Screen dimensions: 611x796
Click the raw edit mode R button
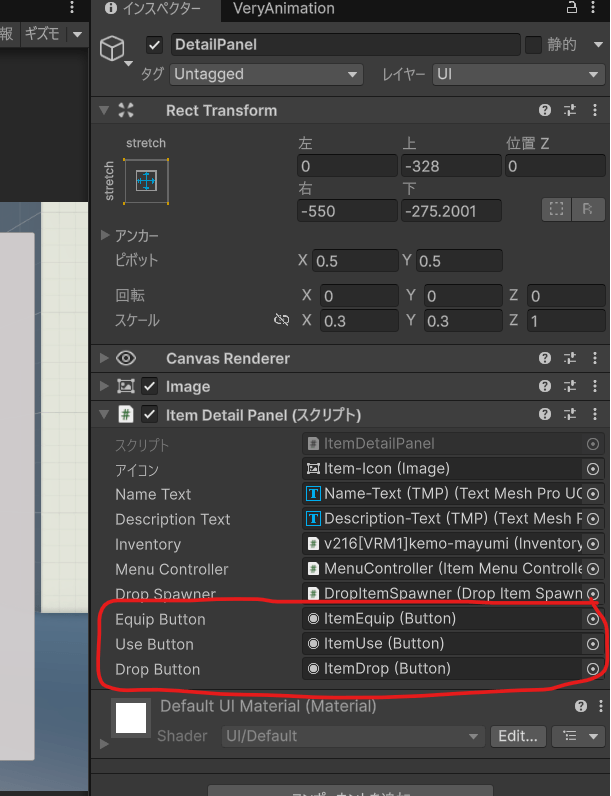point(589,209)
